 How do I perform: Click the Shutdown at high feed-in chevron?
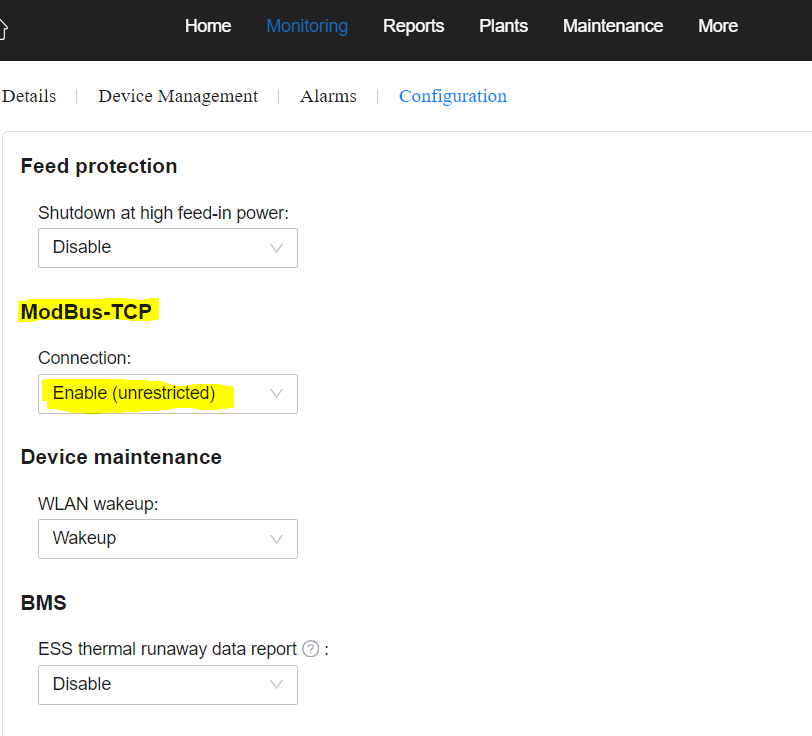[277, 248]
